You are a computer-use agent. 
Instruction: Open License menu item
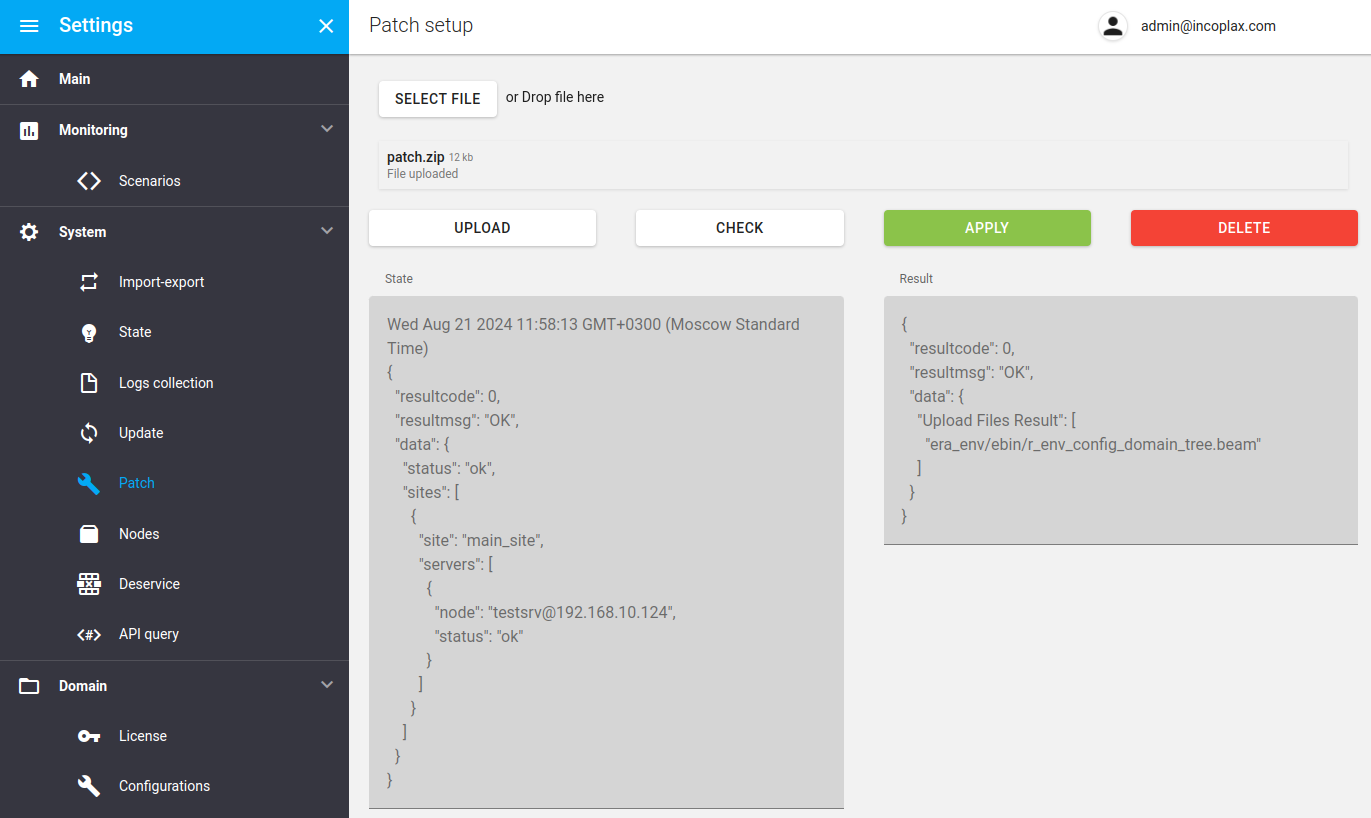[174, 736]
